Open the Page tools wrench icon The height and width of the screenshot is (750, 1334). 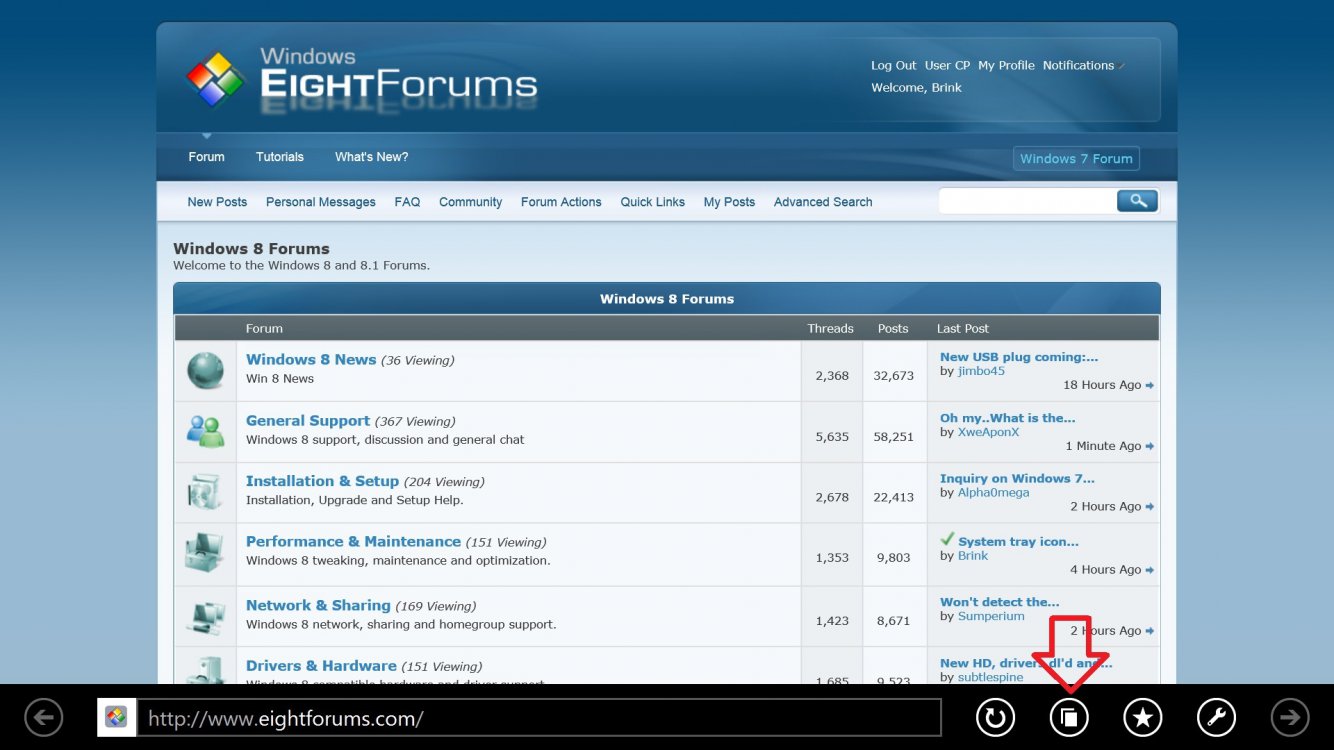[x=1216, y=717]
